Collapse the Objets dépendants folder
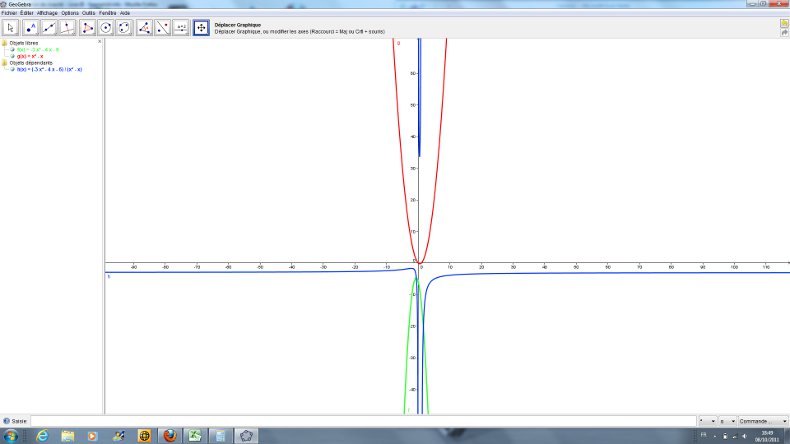790x444 pixels. 5,63
